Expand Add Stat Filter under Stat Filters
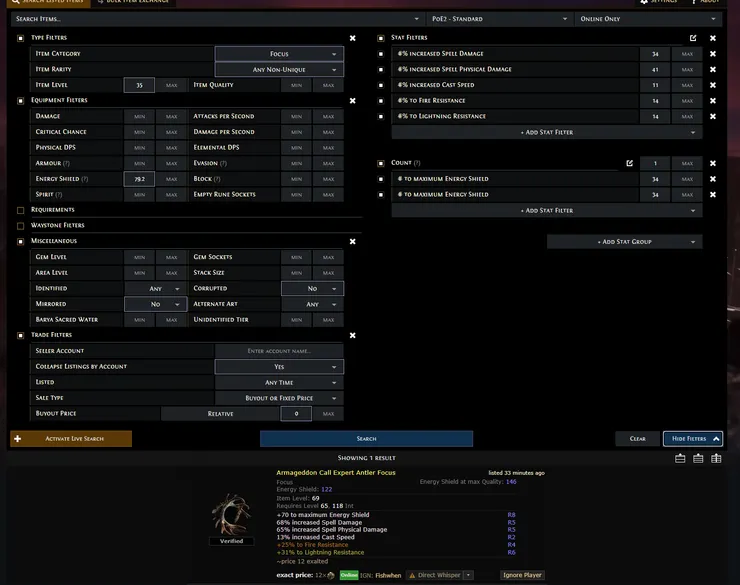The width and height of the screenshot is (740, 585). click(547, 132)
